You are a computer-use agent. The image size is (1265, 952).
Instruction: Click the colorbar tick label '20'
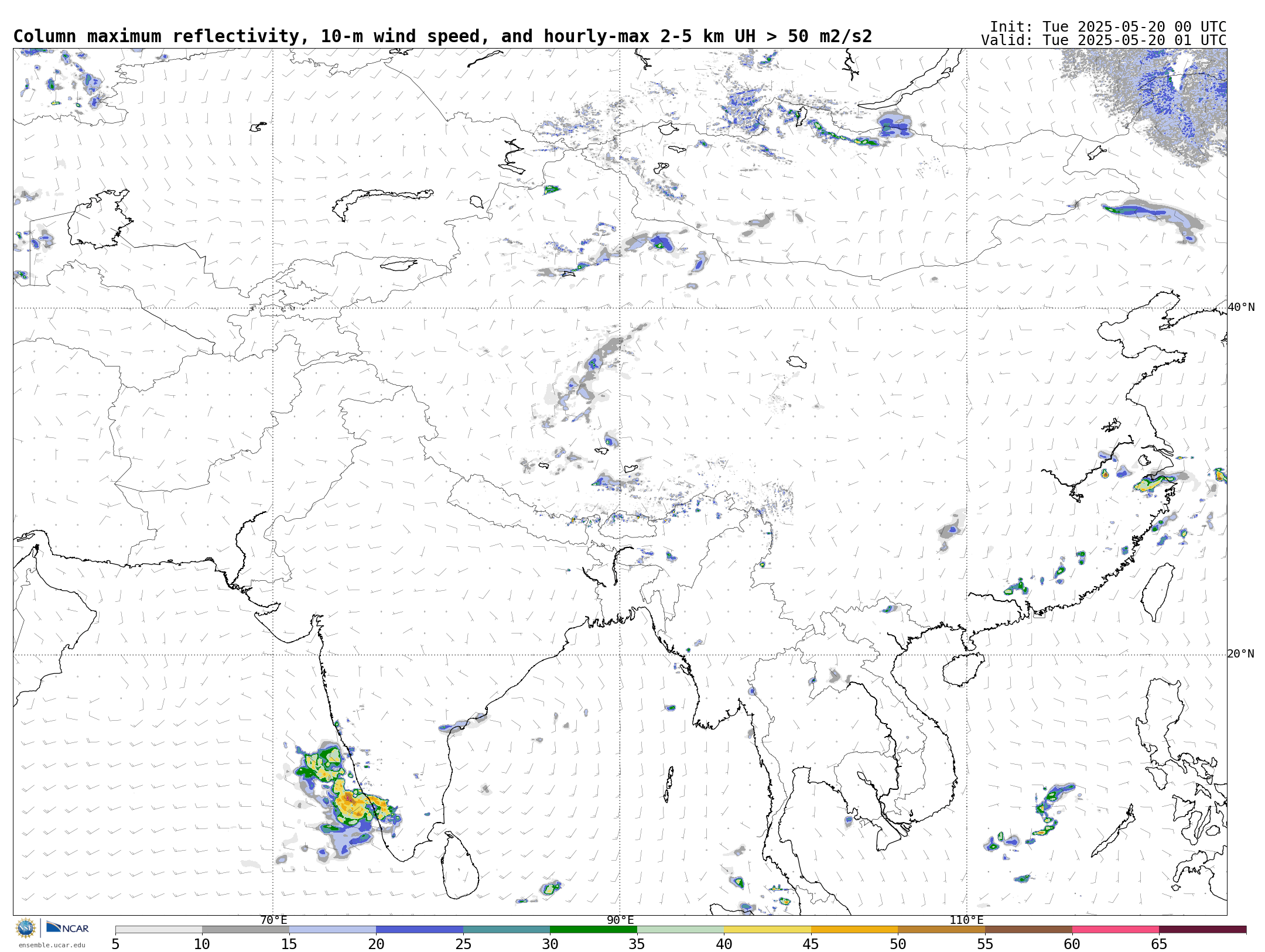(x=376, y=944)
